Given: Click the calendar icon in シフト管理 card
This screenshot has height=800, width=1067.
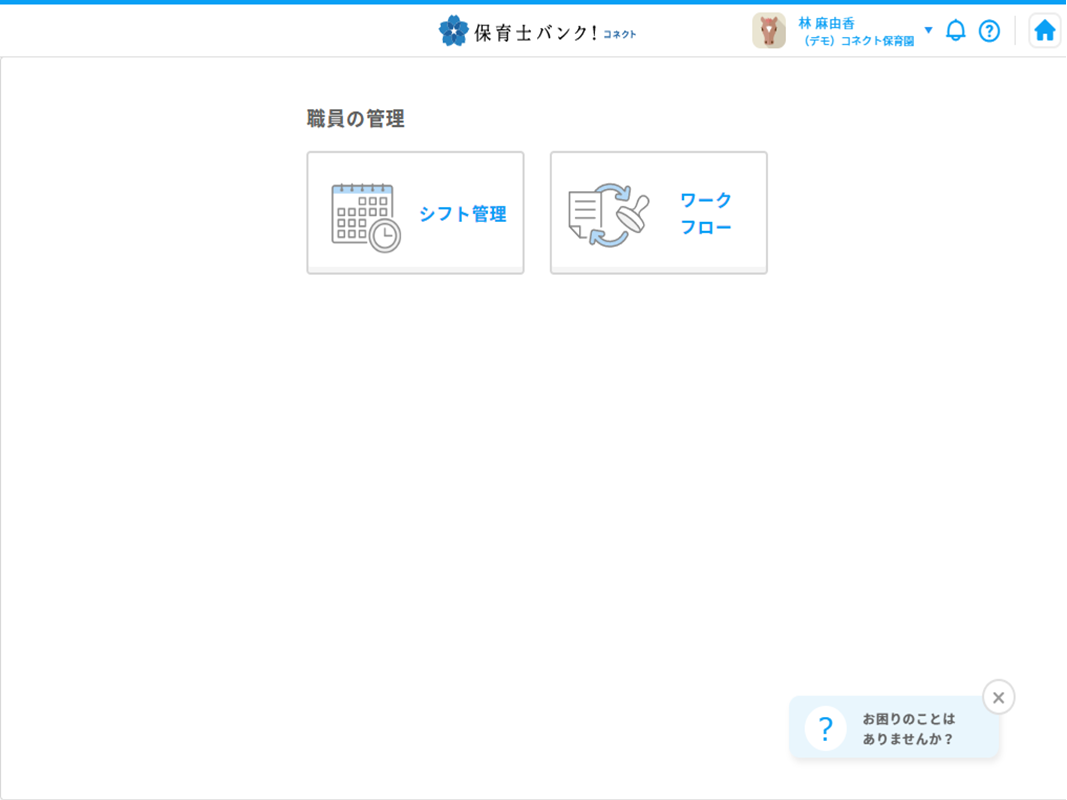Looking at the screenshot, I should (x=360, y=214).
